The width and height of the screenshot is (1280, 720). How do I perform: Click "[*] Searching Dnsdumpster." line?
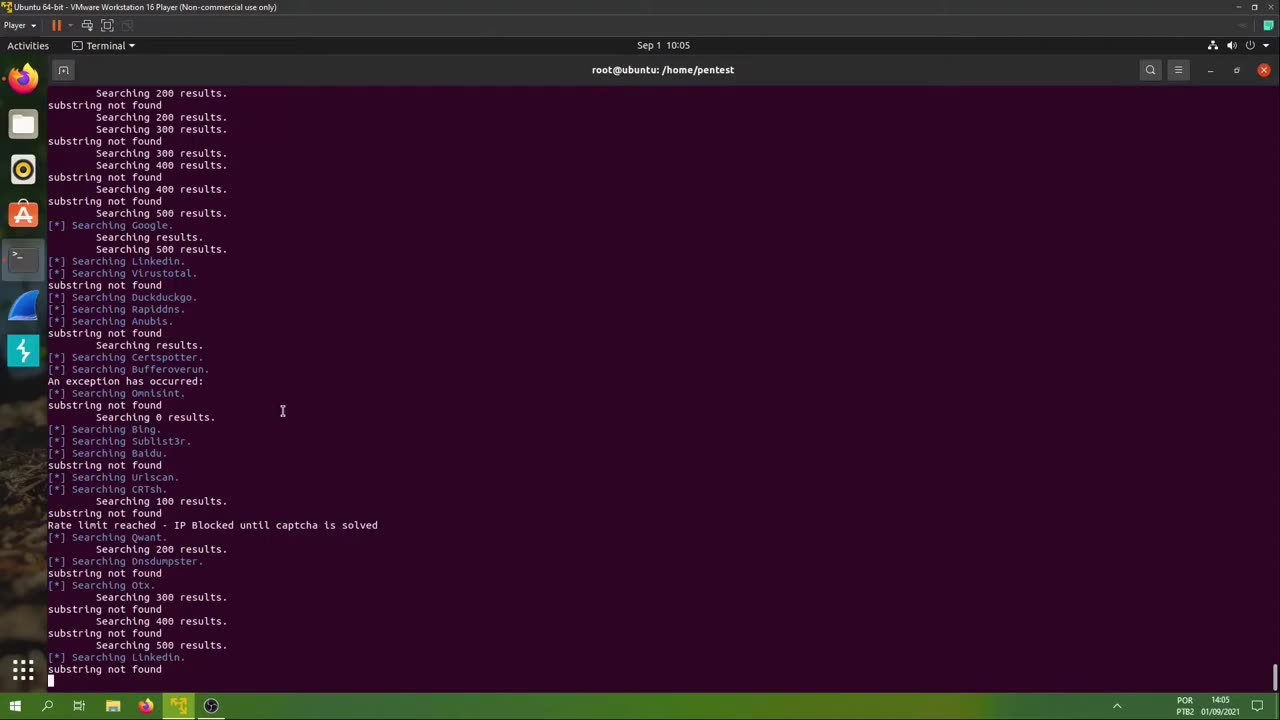pyautogui.click(x=125, y=561)
